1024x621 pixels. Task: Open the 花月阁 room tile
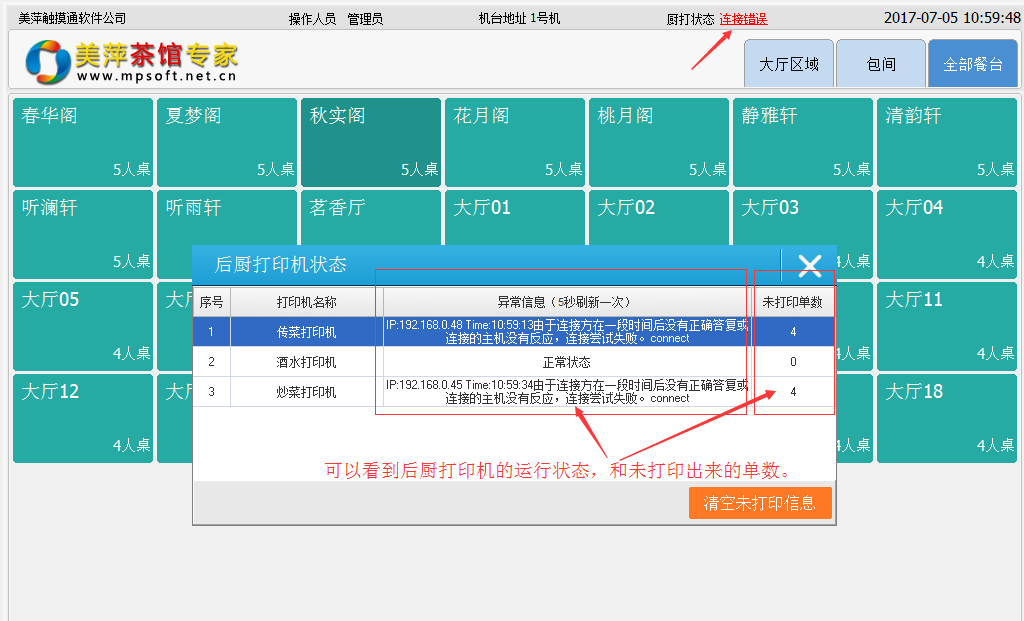click(515, 142)
